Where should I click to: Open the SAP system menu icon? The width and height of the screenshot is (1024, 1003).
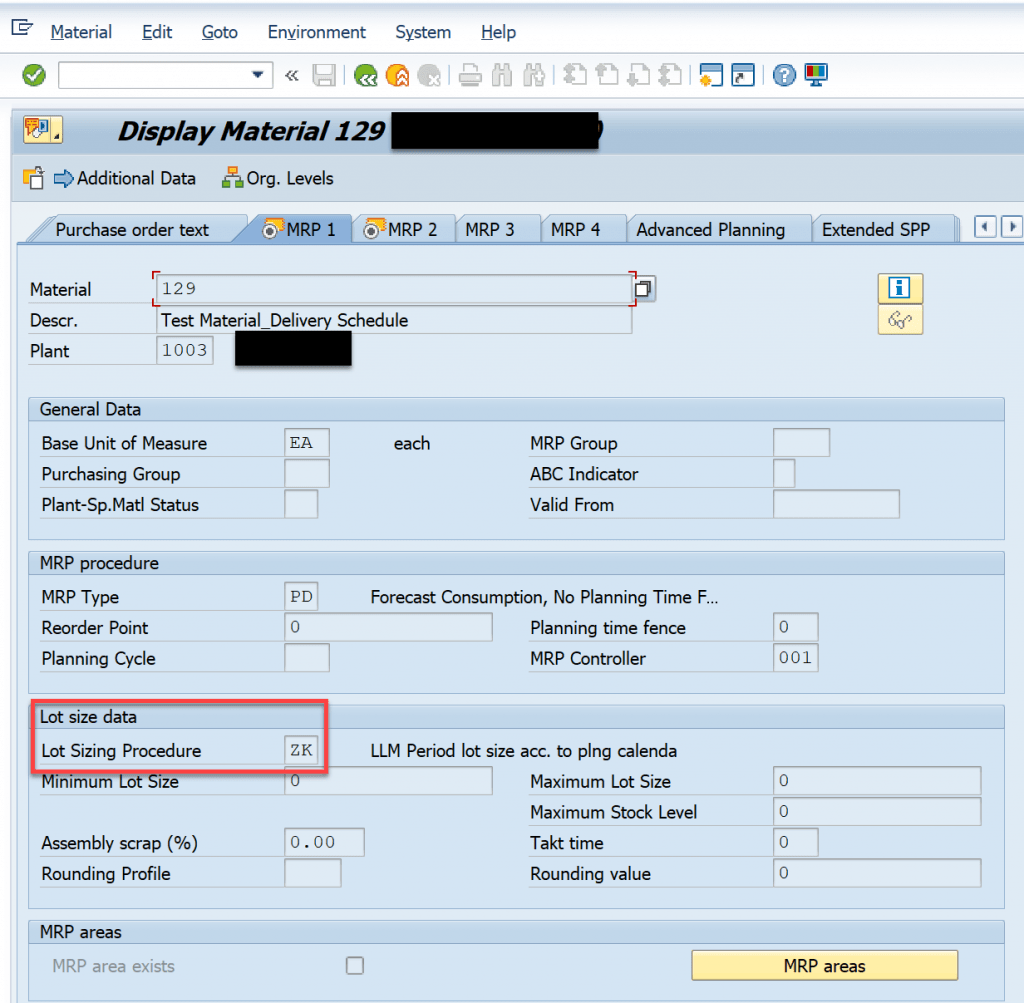tap(22, 27)
